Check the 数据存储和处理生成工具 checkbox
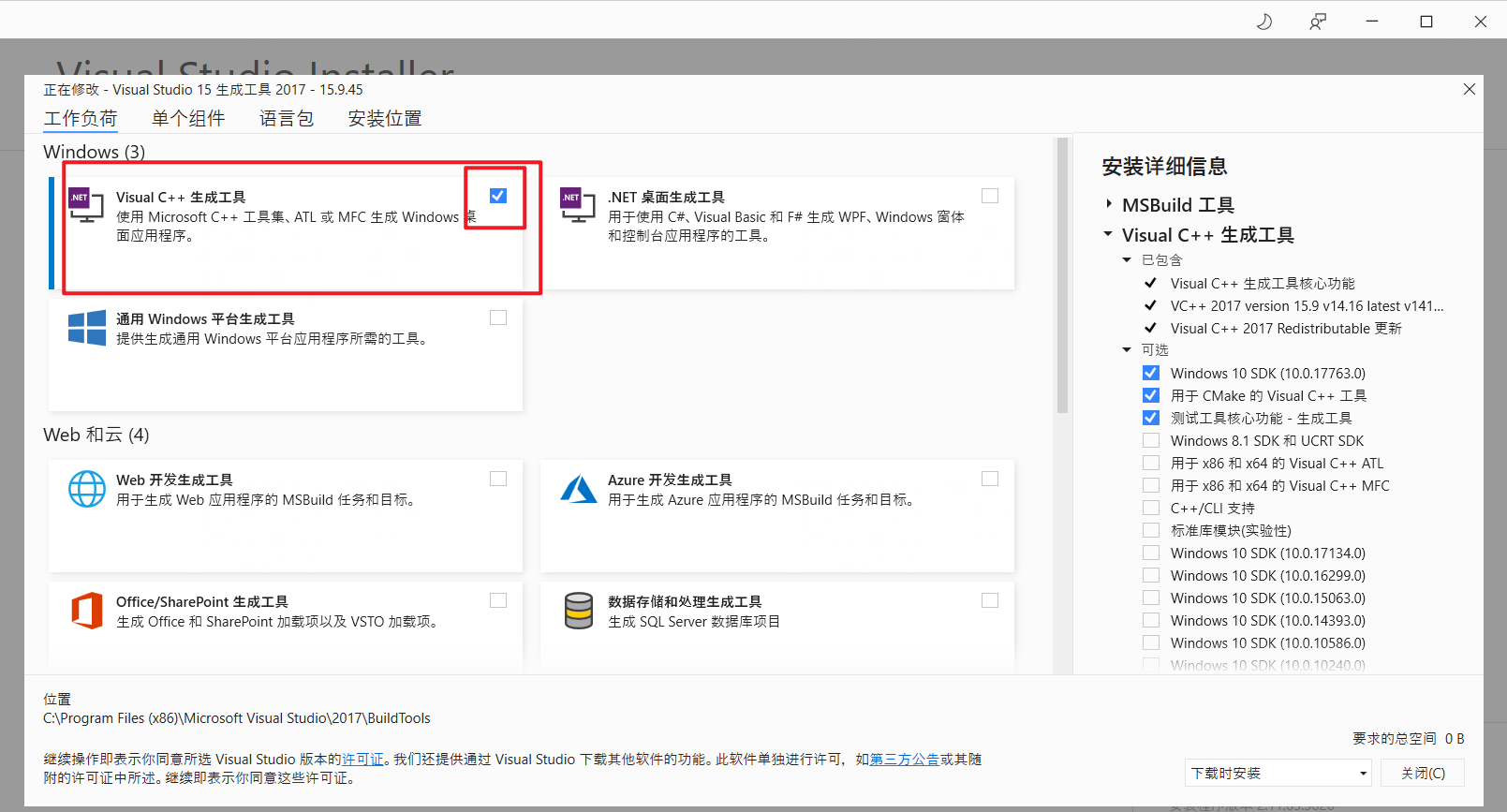The height and width of the screenshot is (812, 1507). pyautogui.click(x=990, y=600)
